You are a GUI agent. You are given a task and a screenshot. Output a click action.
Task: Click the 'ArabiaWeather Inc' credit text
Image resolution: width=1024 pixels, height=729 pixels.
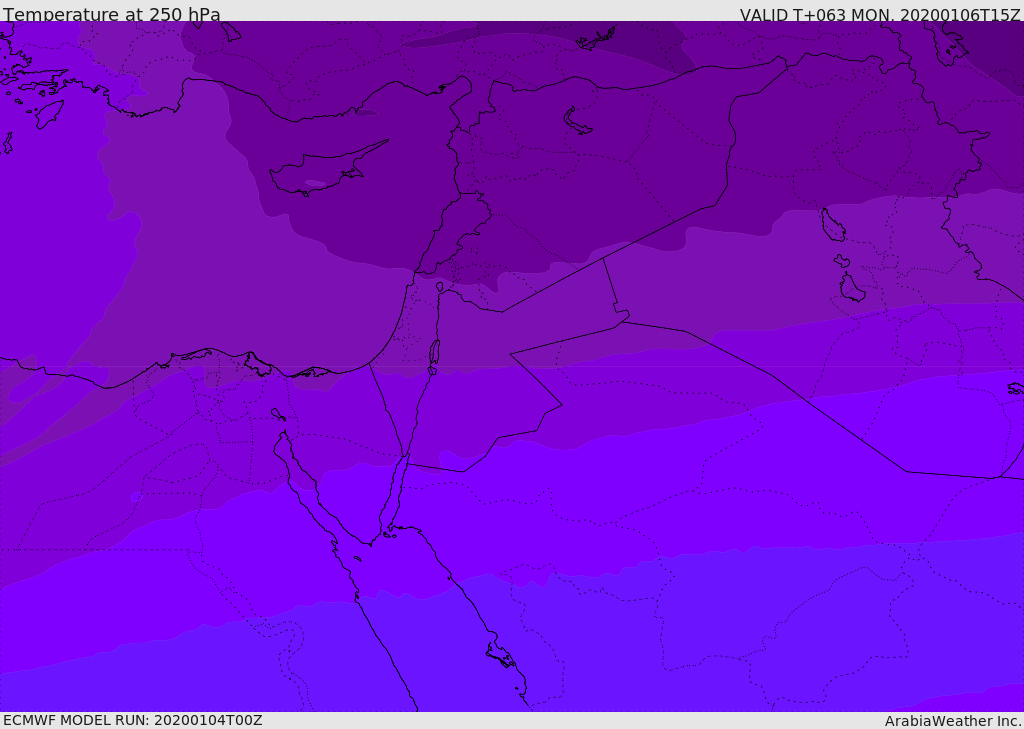[952, 721]
